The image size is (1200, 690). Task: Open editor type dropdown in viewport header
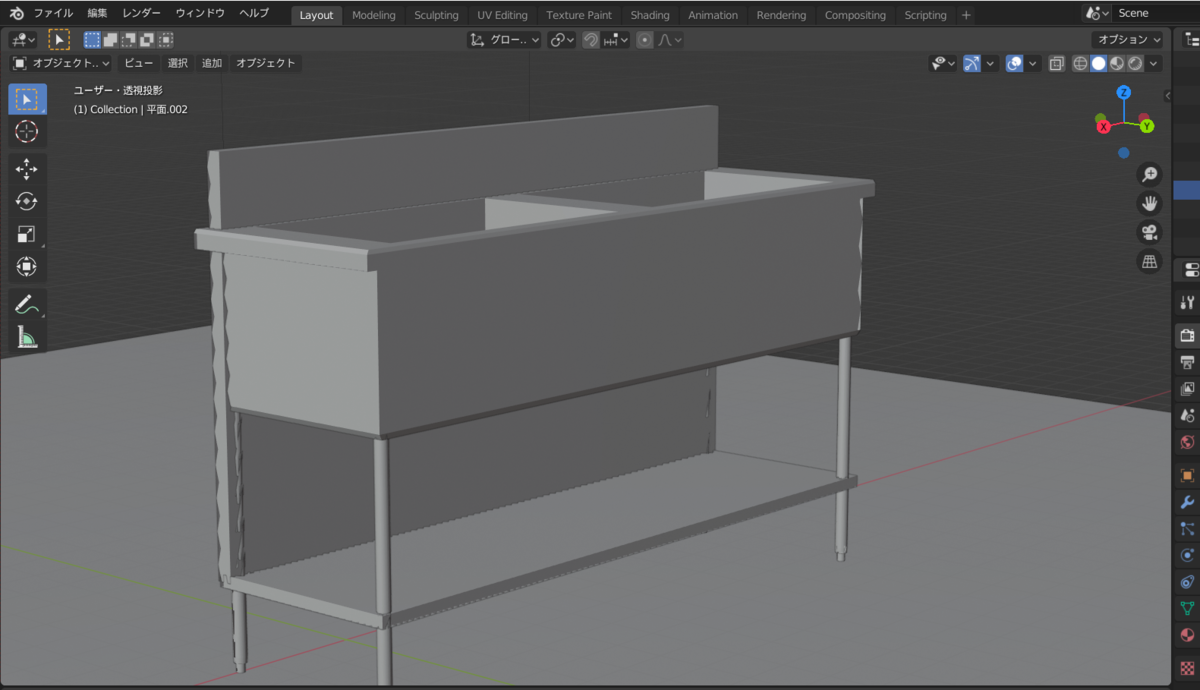coord(23,40)
